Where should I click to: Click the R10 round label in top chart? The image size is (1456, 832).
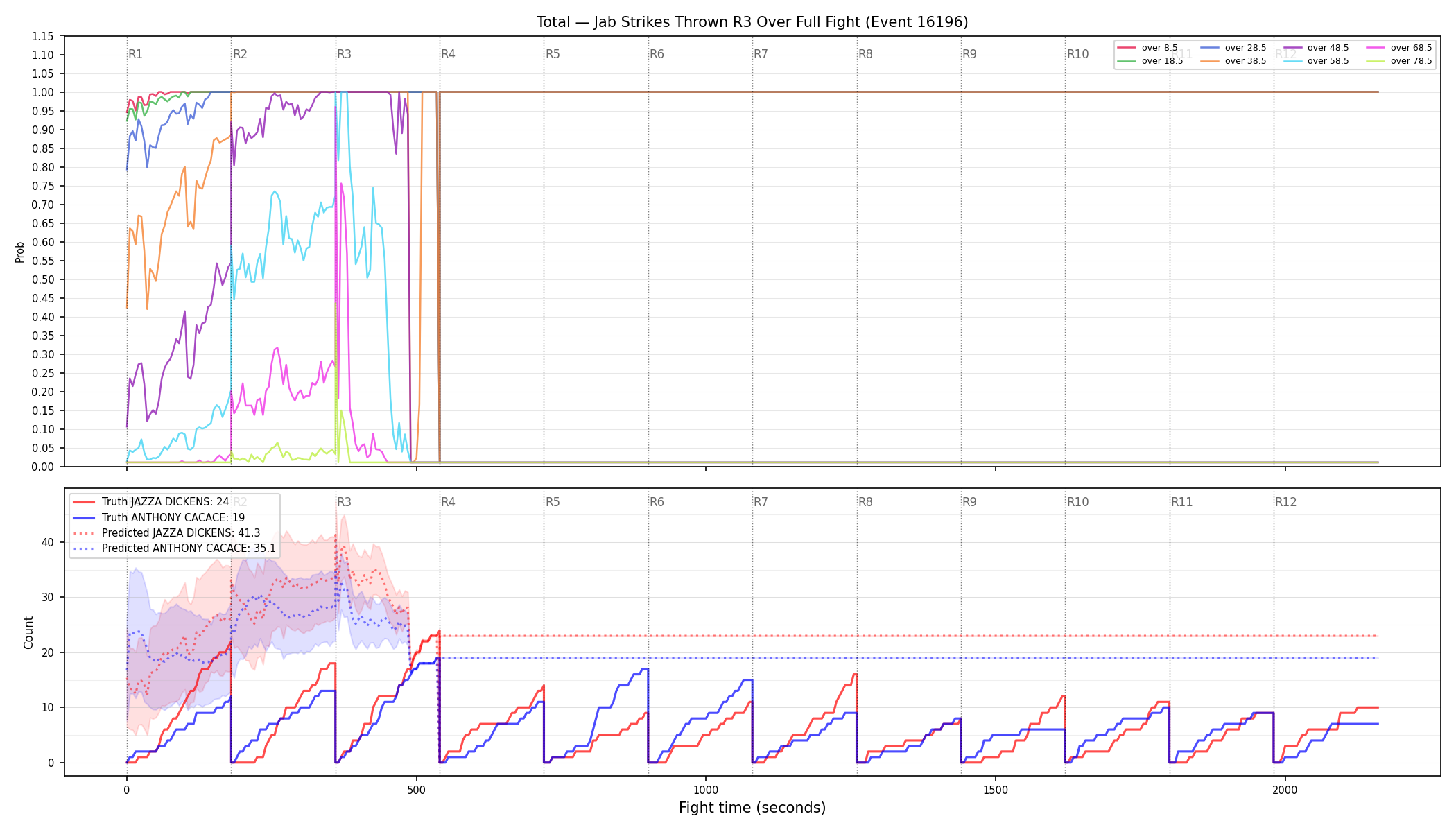coord(1077,54)
